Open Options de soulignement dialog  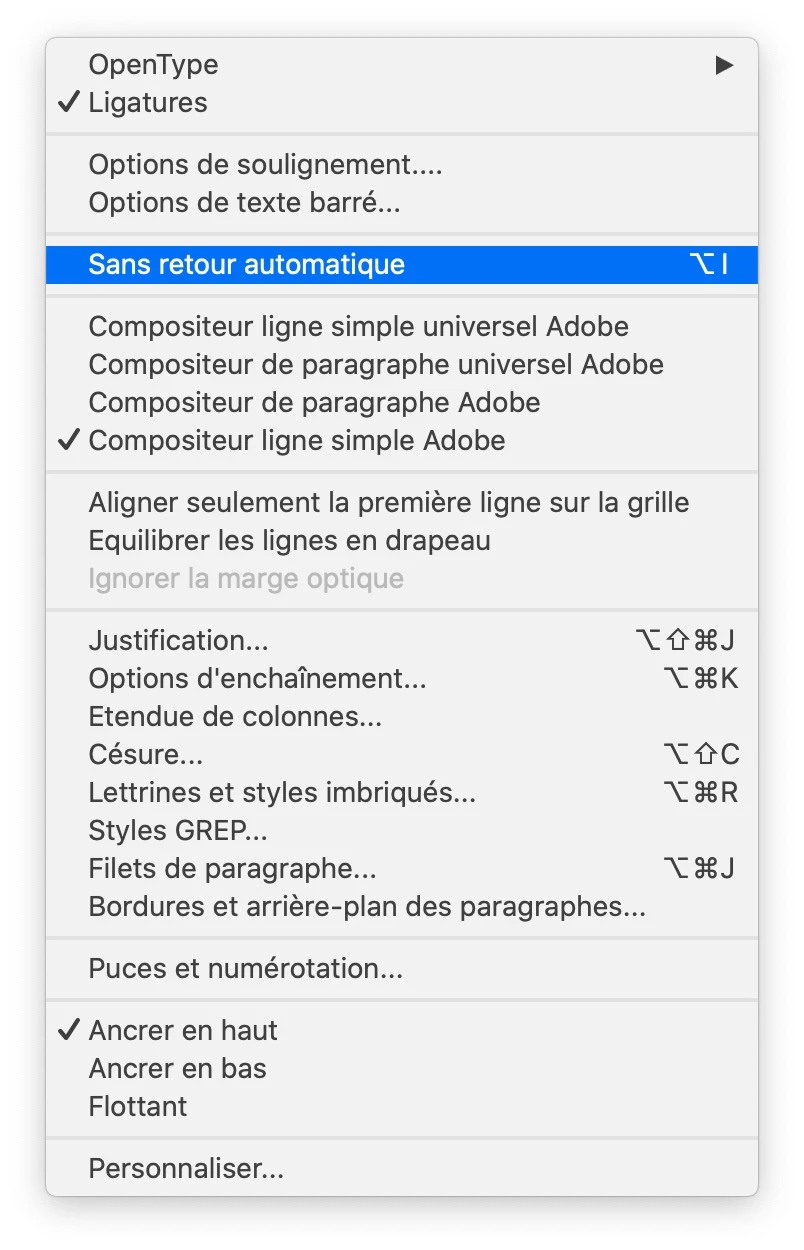pyautogui.click(x=265, y=165)
